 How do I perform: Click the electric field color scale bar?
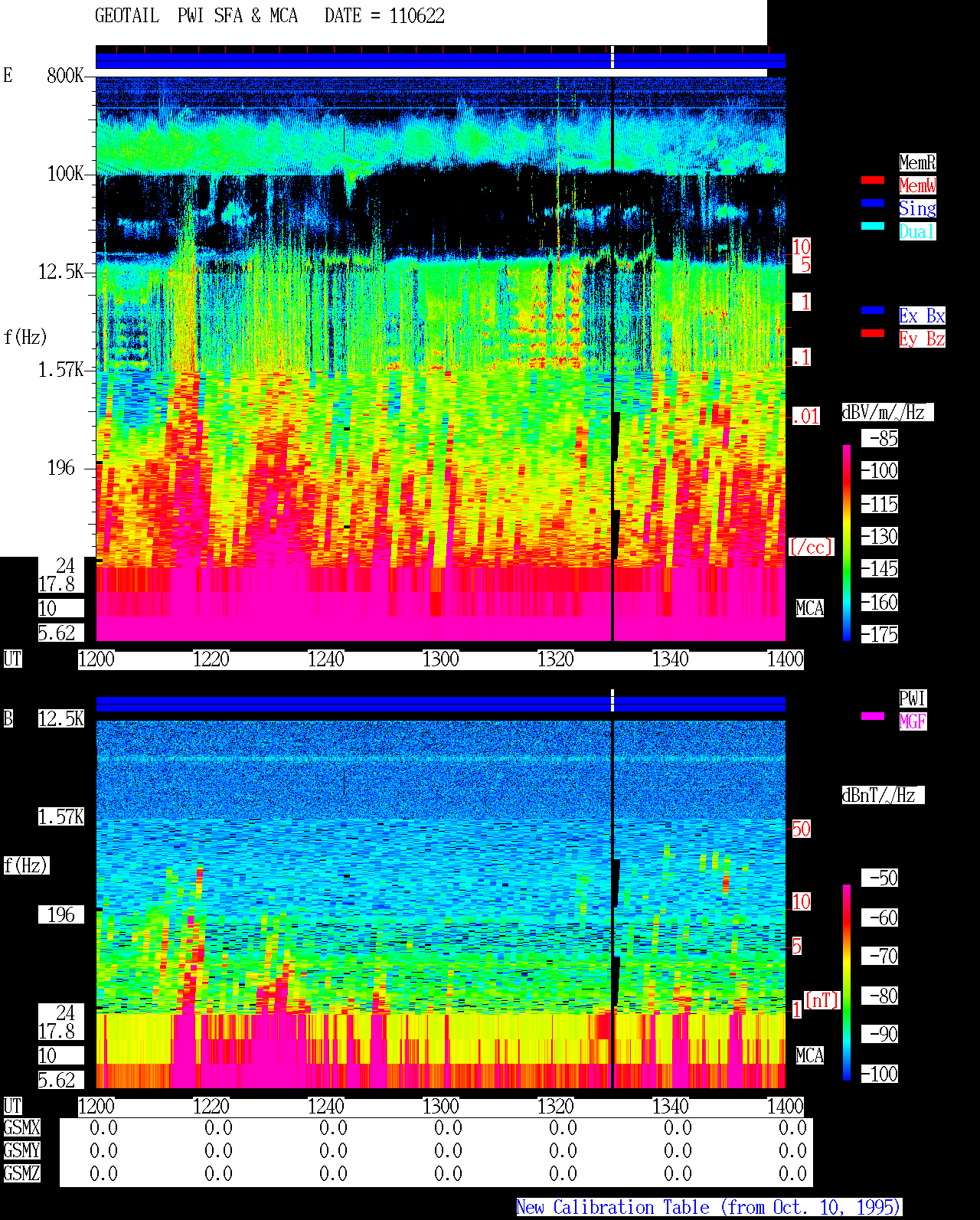pyautogui.click(x=847, y=542)
